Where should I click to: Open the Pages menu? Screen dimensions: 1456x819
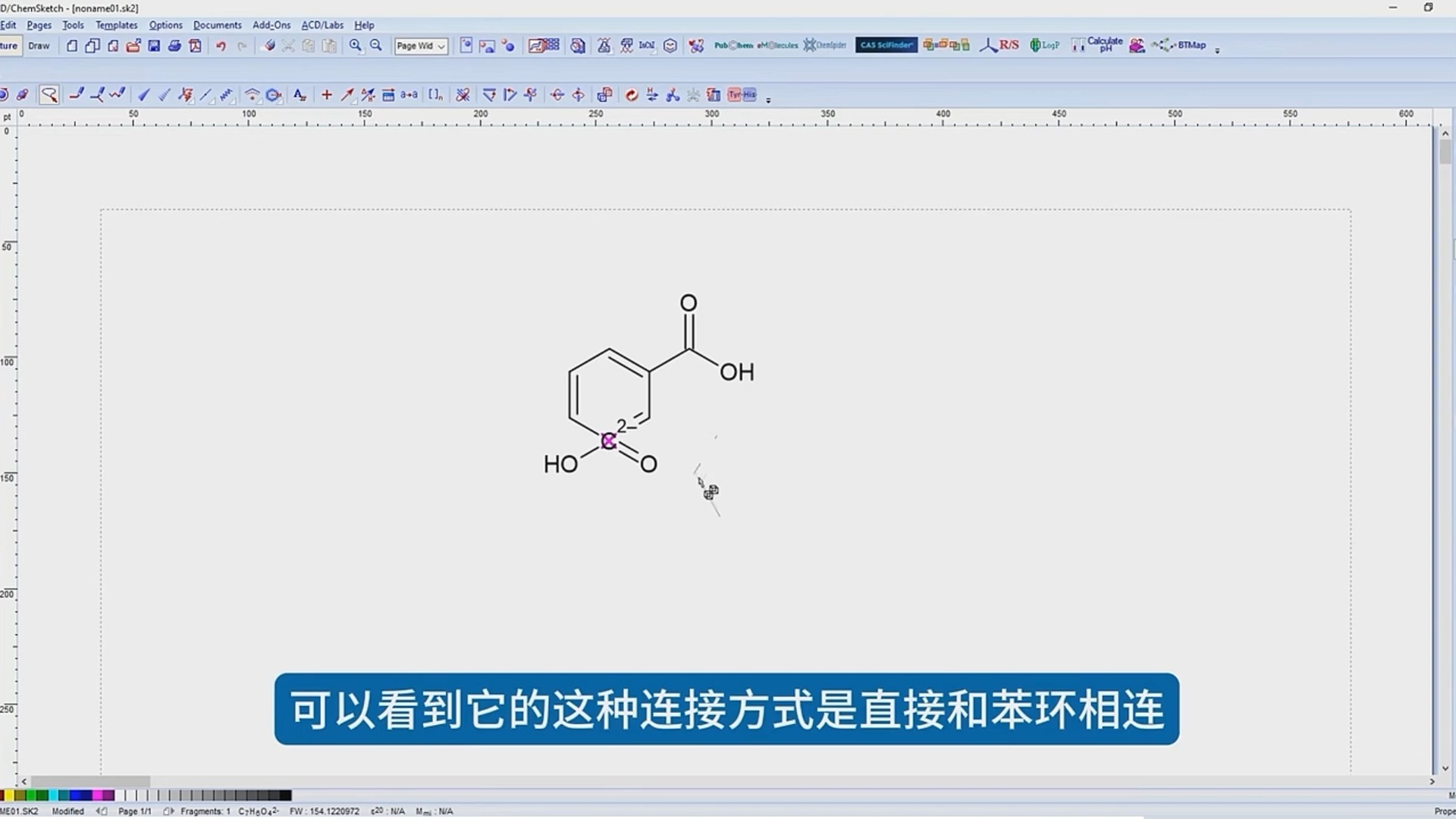pyautogui.click(x=39, y=25)
